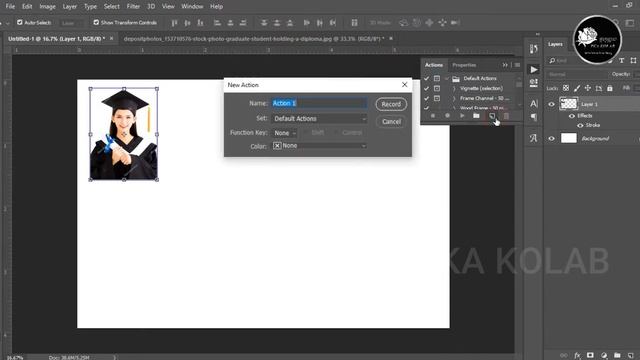Collapse the Actions panel with double-arrow icon
The image size is (640, 360).
click(x=505, y=65)
